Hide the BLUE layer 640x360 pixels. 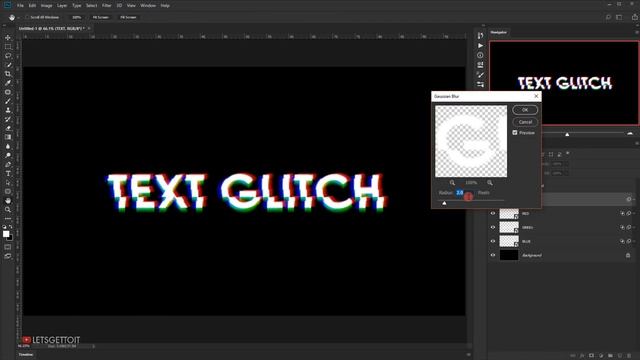[x=493, y=241]
